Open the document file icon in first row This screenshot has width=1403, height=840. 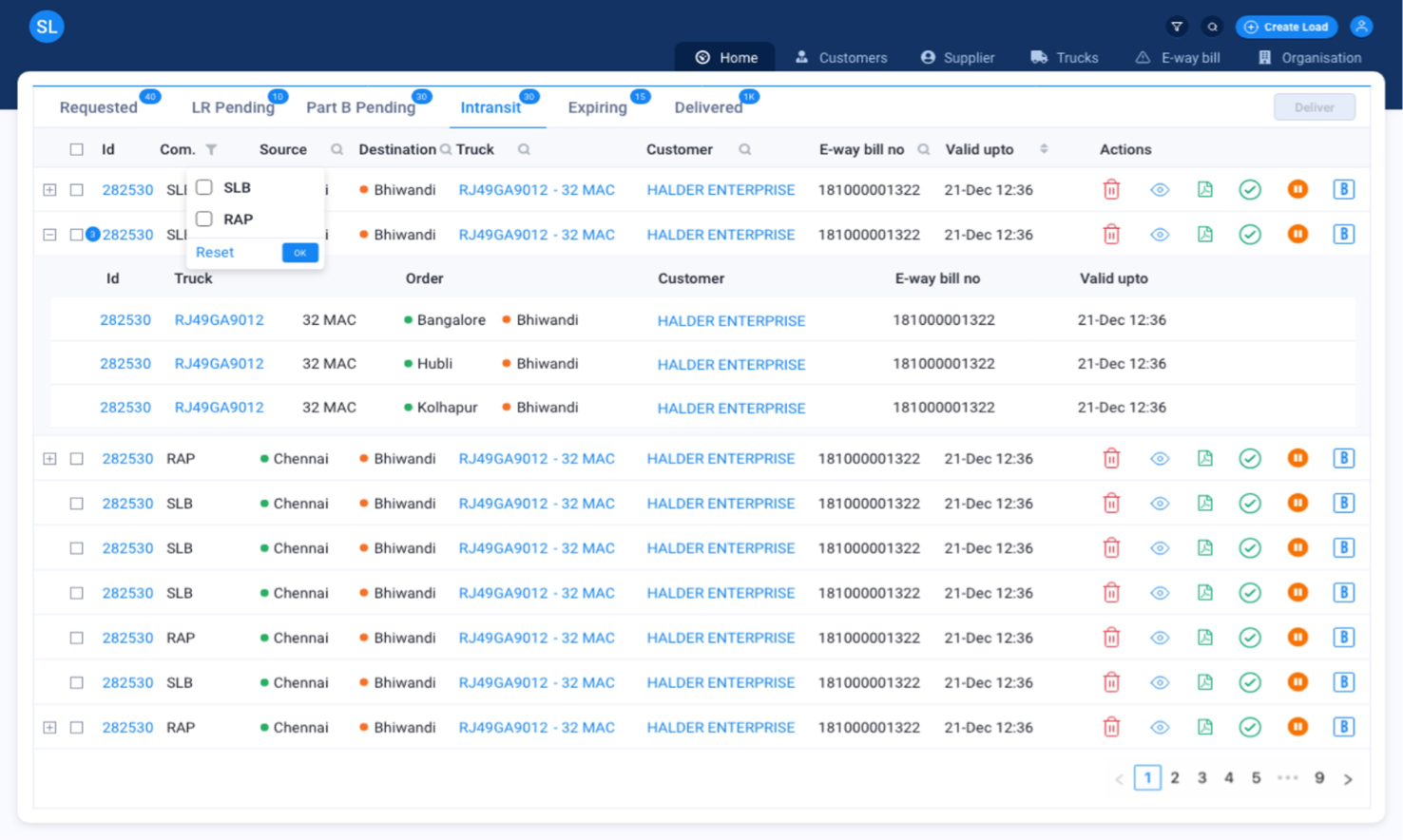[x=1204, y=190]
